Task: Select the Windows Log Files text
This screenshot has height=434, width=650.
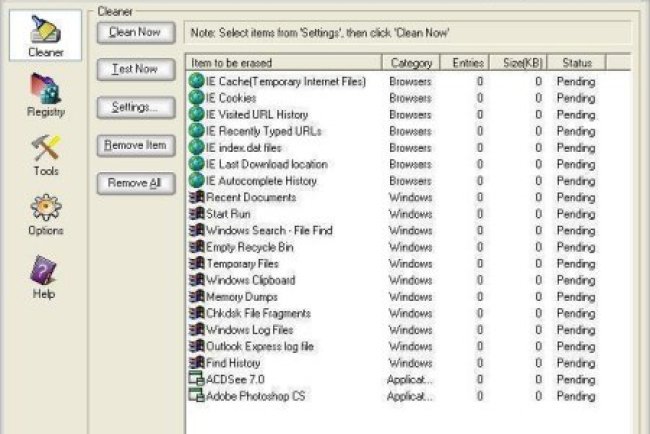Action: (x=250, y=330)
